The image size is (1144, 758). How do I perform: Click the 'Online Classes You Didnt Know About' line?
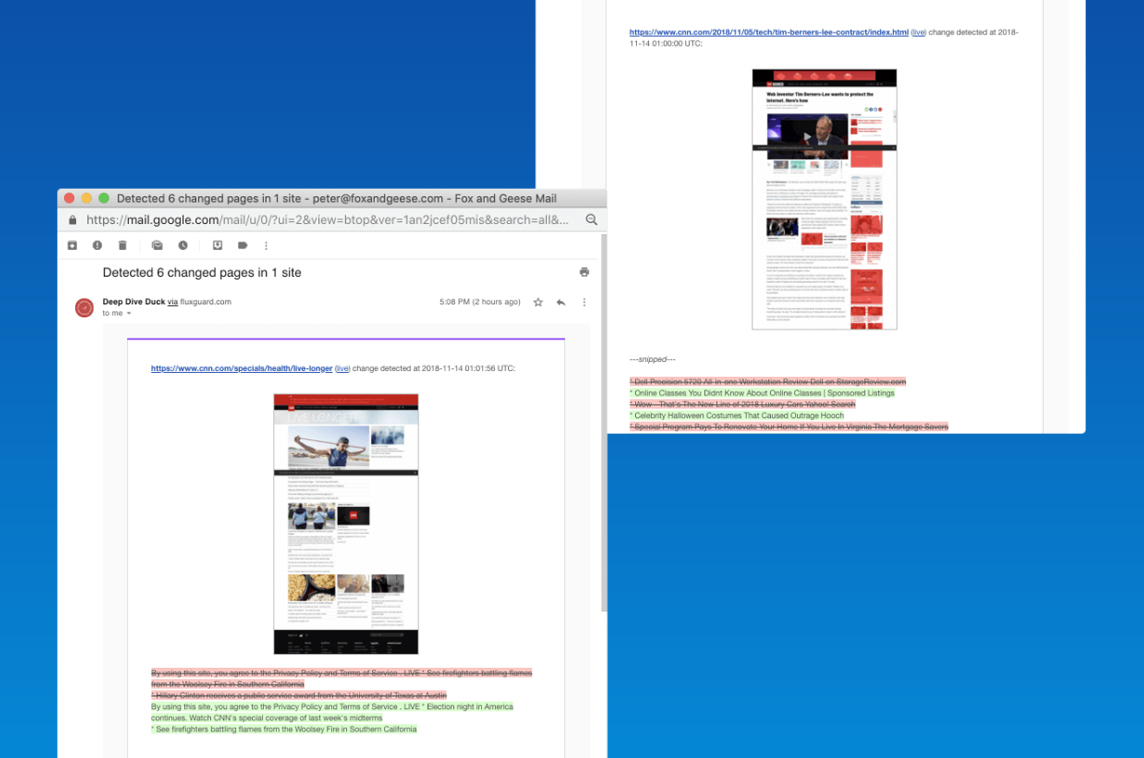click(762, 393)
